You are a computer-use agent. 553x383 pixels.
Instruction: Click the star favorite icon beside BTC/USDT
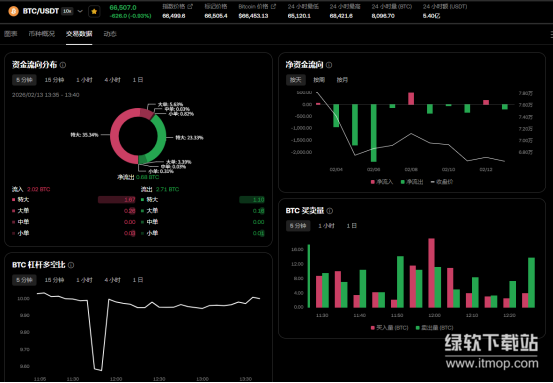94,12
